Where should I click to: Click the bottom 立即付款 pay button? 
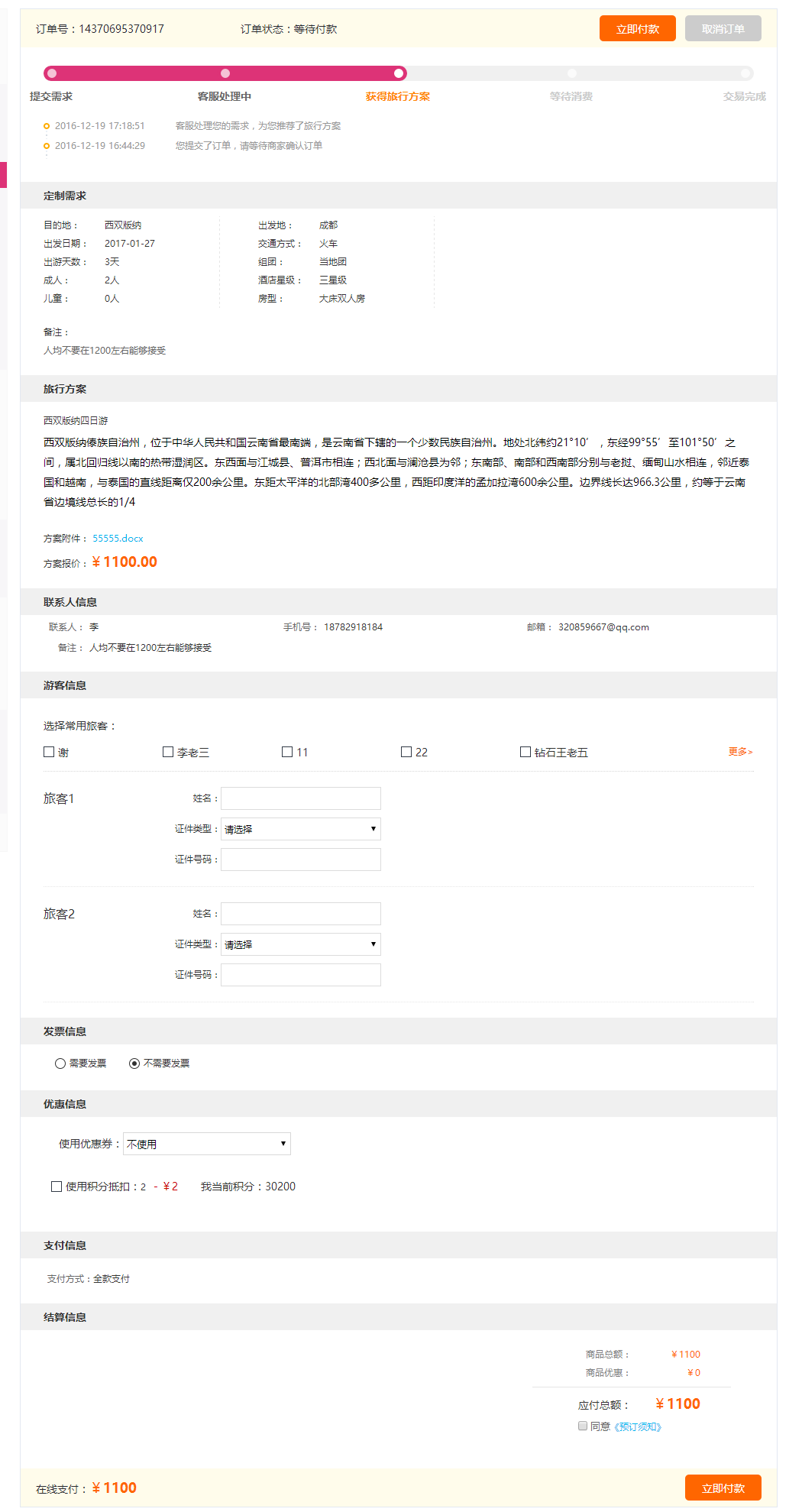(723, 1488)
